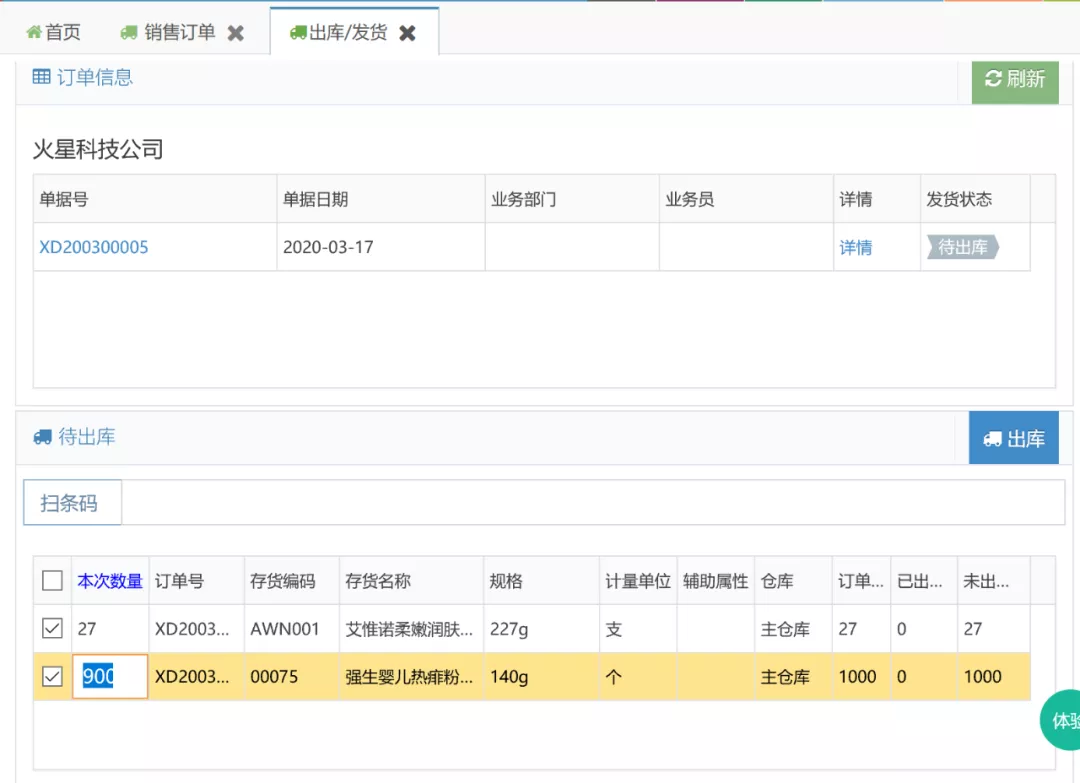The image size is (1080, 783).
Task: Click the truck icon beside 待出库 heading
Action: tap(43, 437)
